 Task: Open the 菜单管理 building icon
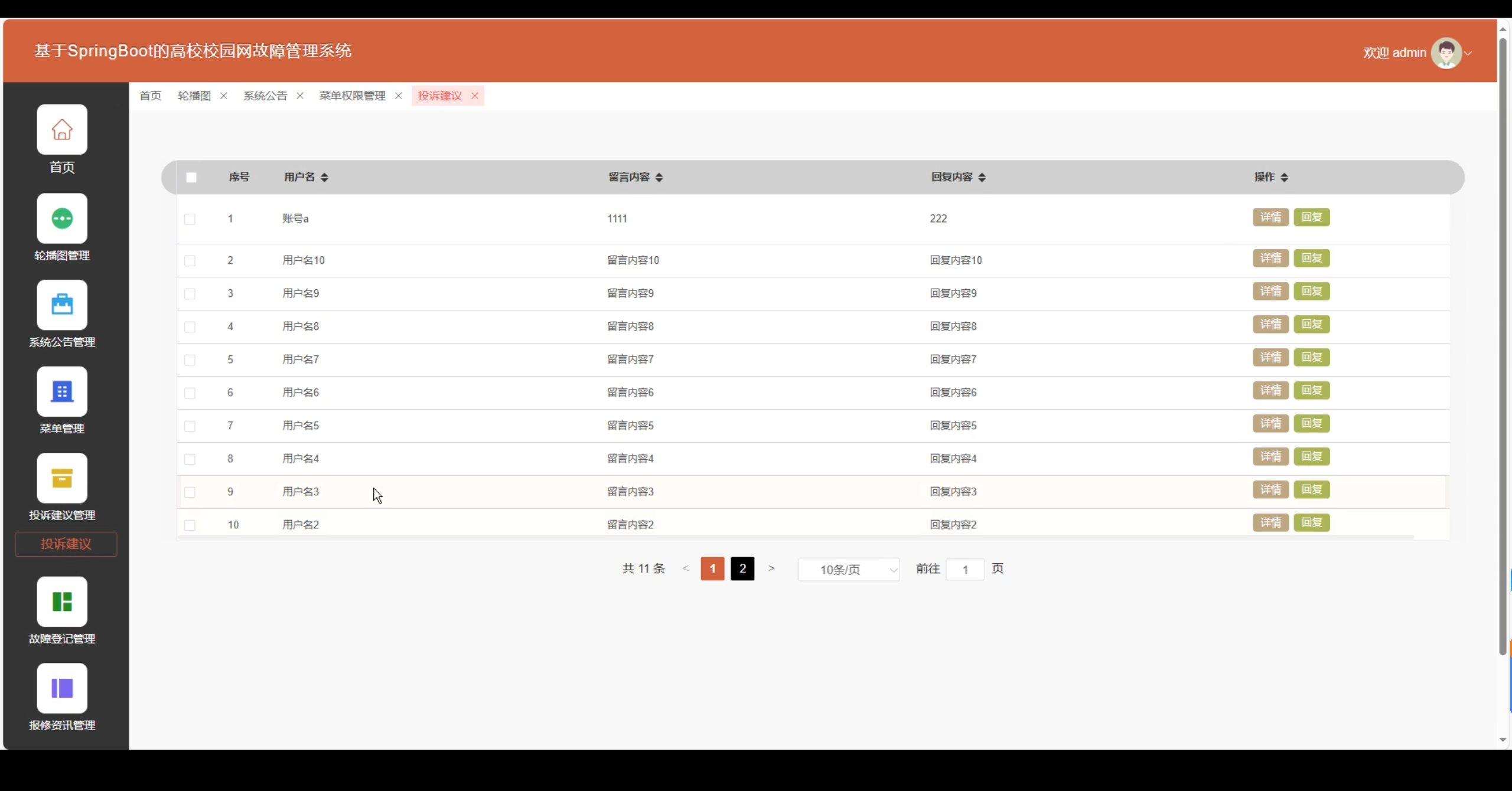tap(62, 391)
